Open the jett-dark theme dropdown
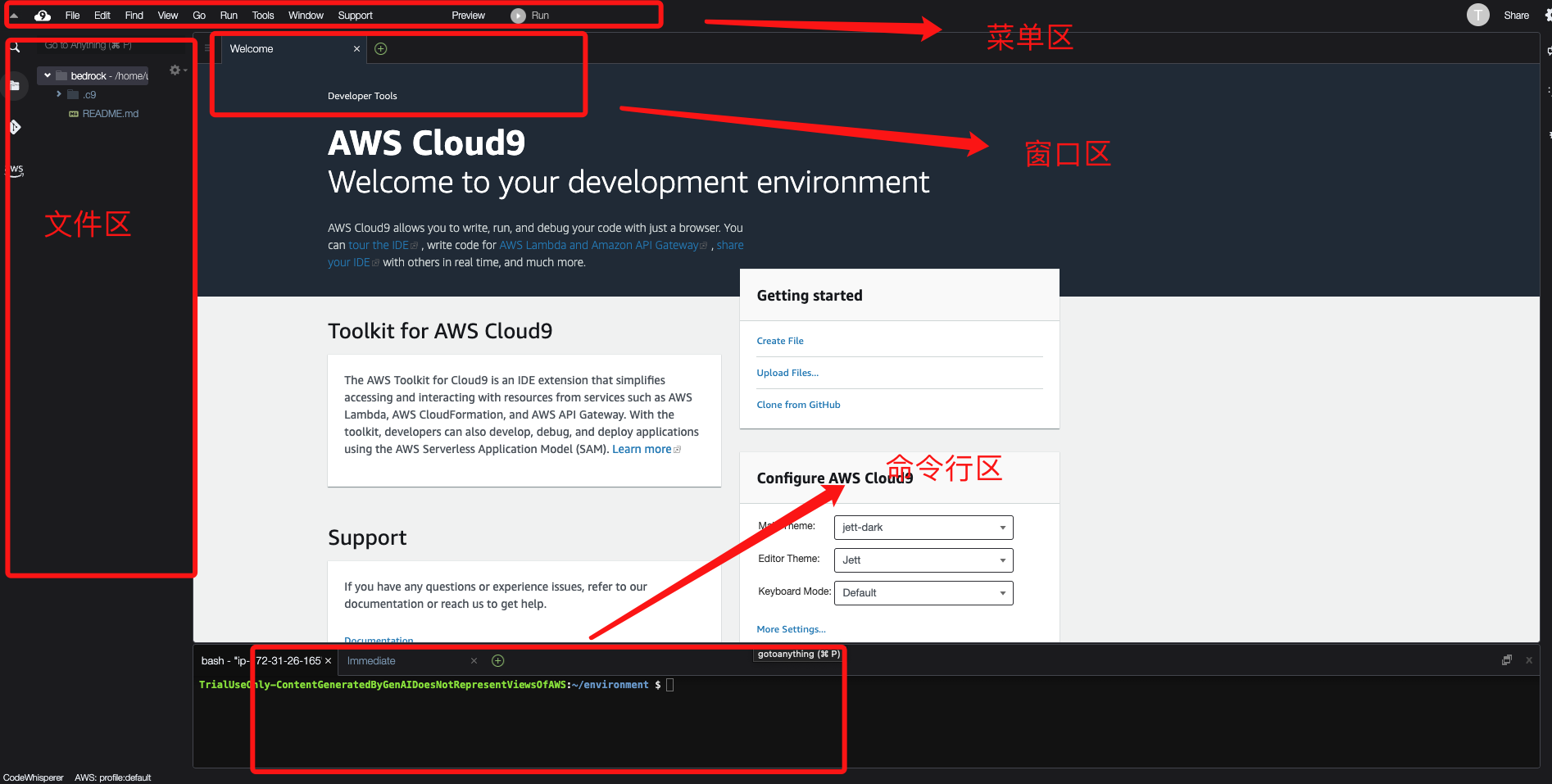Viewport: 1552px width, 784px height. 923,528
